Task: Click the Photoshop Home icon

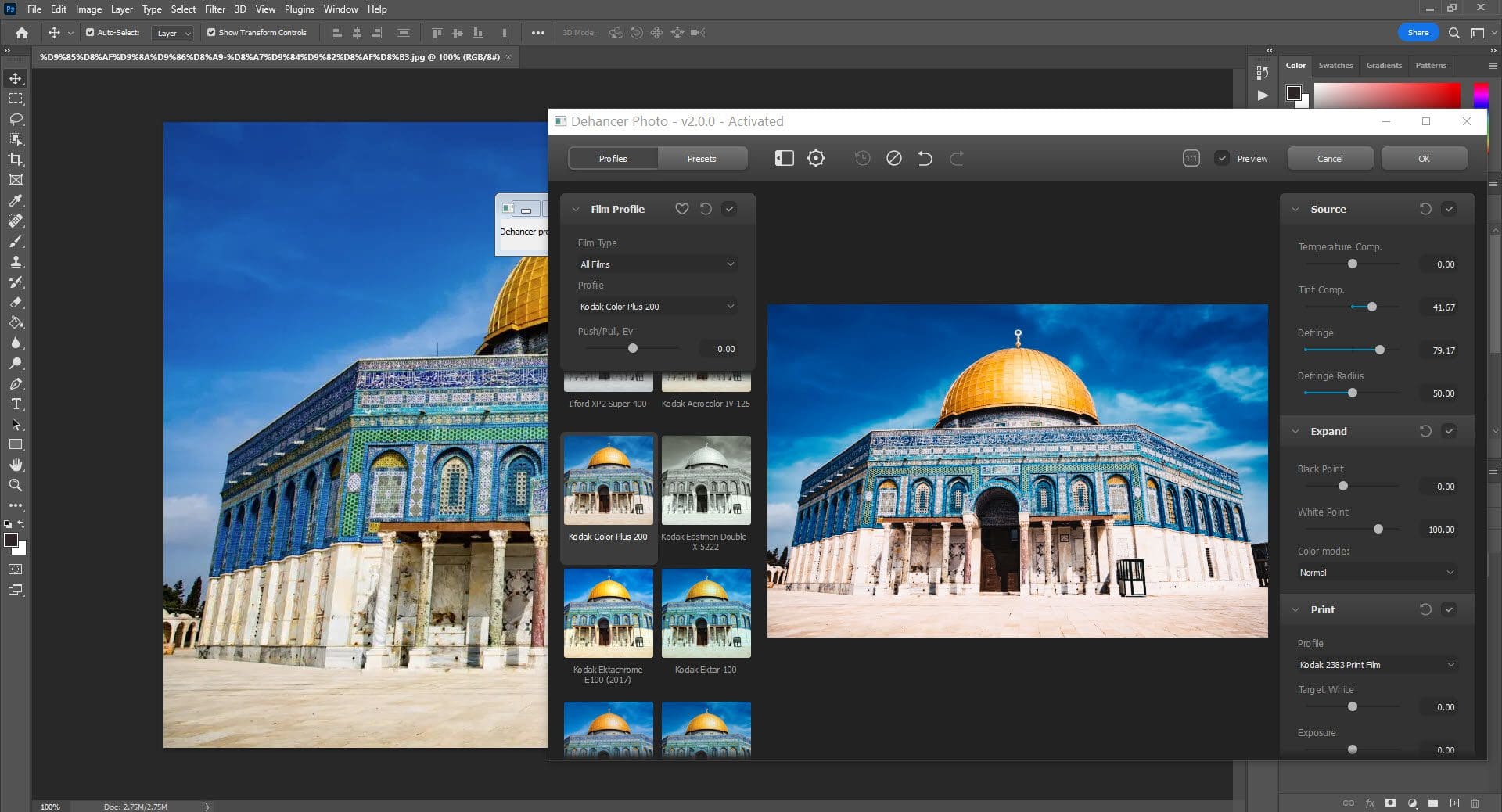Action: click(x=22, y=33)
